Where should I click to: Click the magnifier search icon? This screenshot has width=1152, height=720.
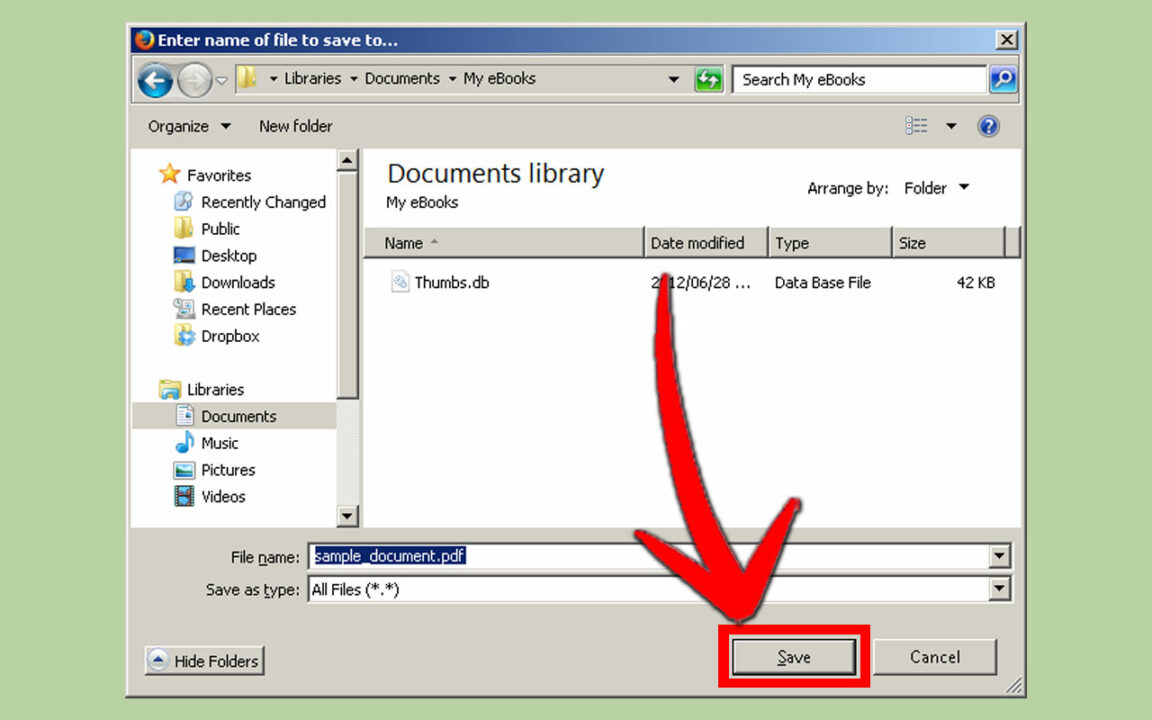click(1003, 79)
